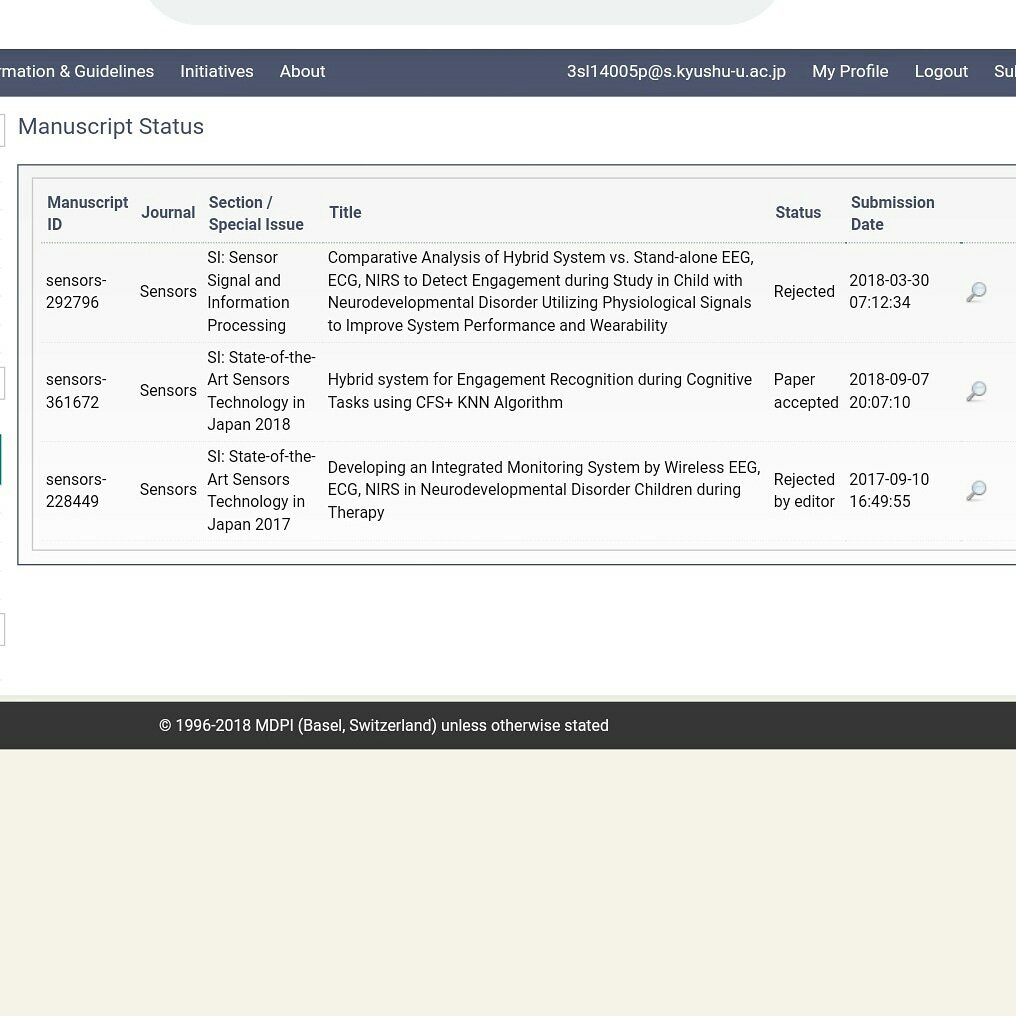This screenshot has height=1016, width=1016.
Task: Click the Title column header
Action: point(345,213)
